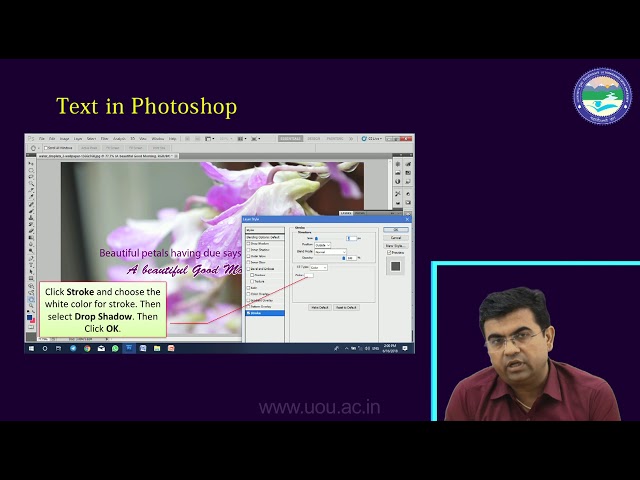This screenshot has height=480, width=640.
Task: Open the stroke Position dropdown
Action: click(x=322, y=245)
